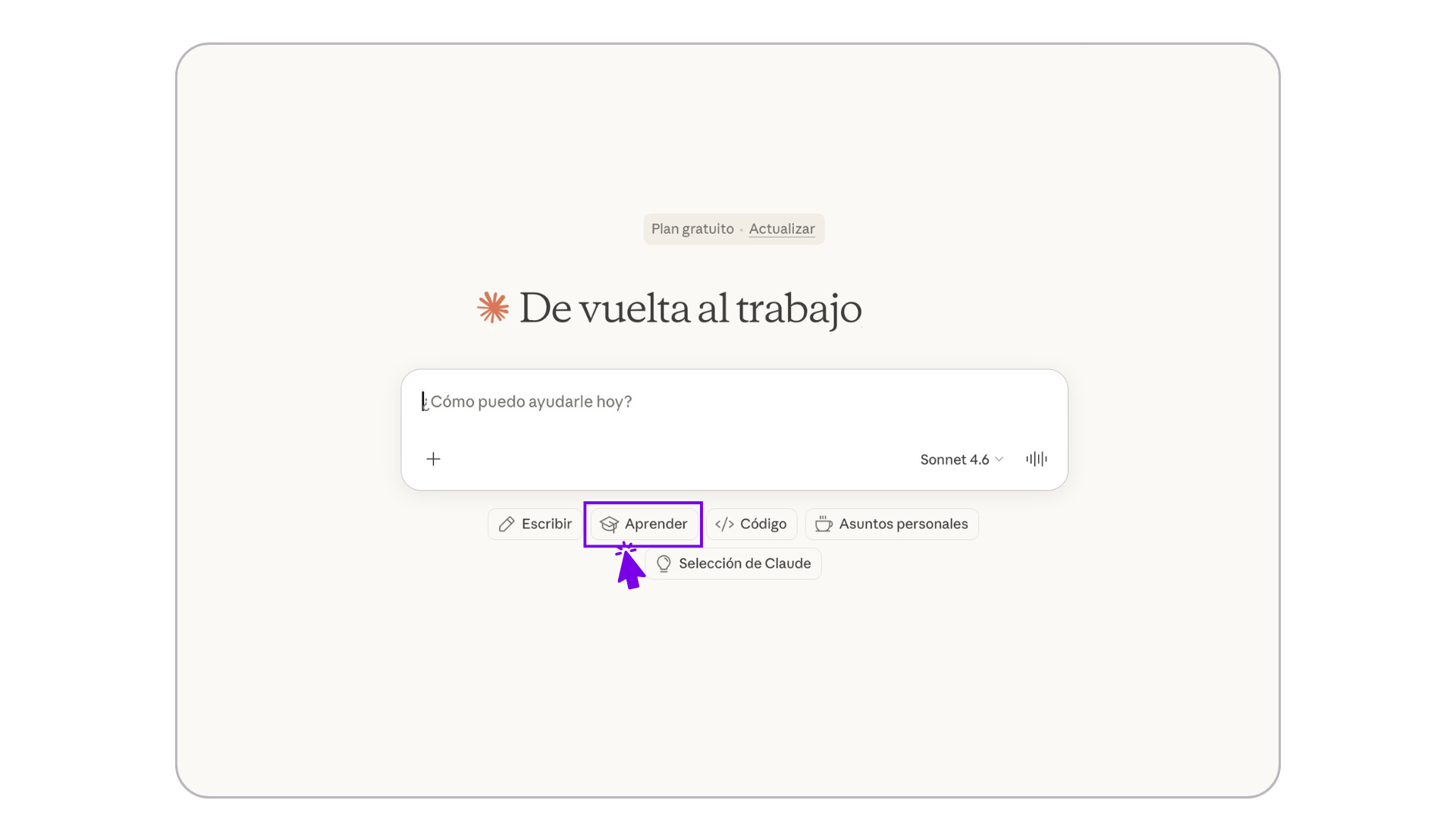Screen dimensions: 1456x819
Task: Click the chevron next to Sonnet 4.6
Action: (999, 460)
